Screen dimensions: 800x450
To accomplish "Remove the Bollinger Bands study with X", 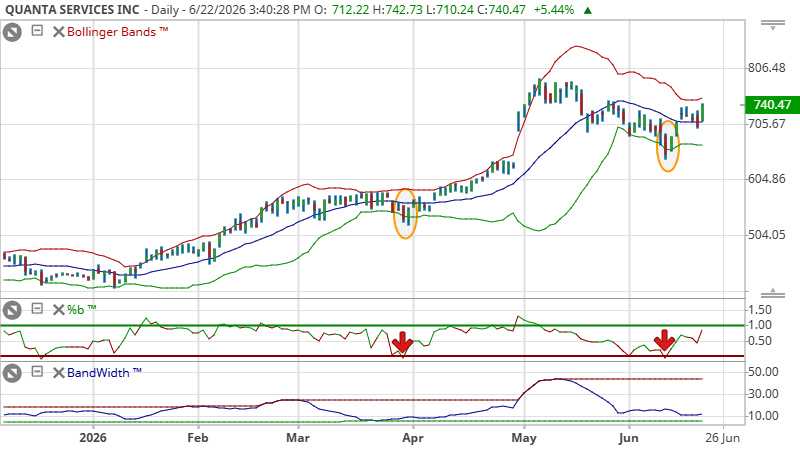I will tap(59, 32).
